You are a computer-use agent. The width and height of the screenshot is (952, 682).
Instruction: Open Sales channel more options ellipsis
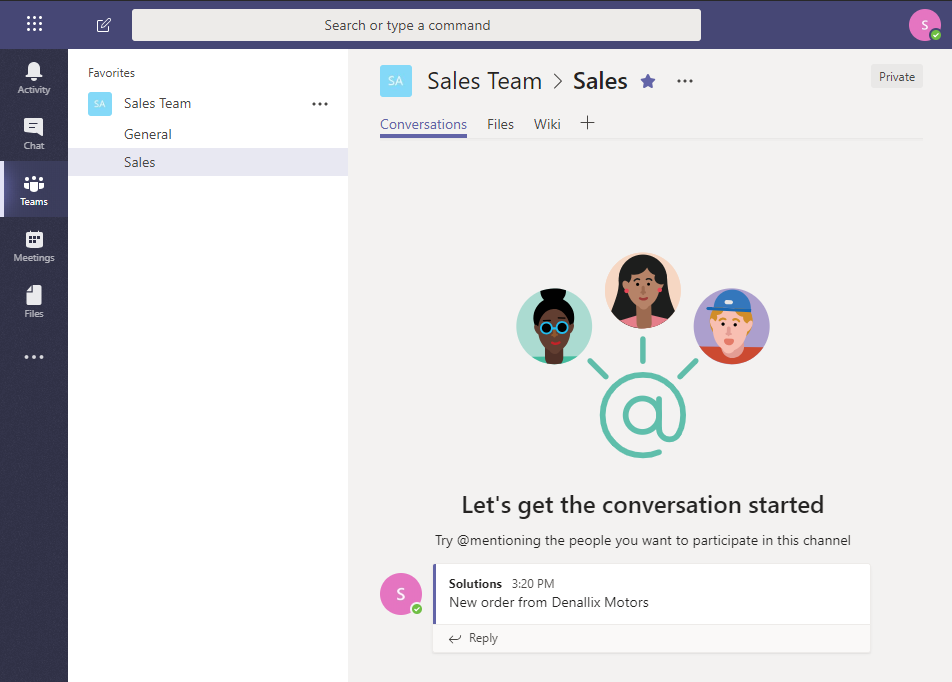point(685,82)
